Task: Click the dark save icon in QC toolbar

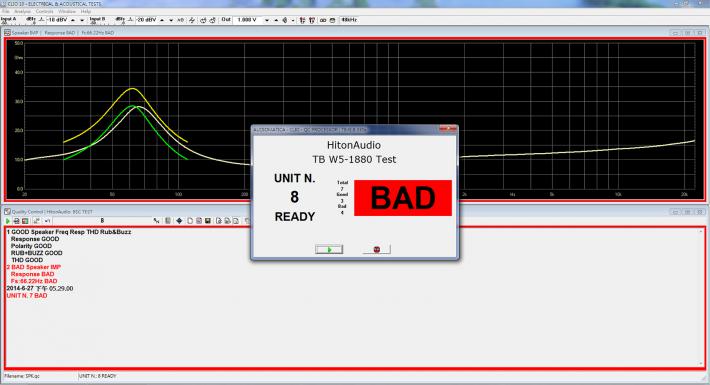Action: (x=207, y=221)
